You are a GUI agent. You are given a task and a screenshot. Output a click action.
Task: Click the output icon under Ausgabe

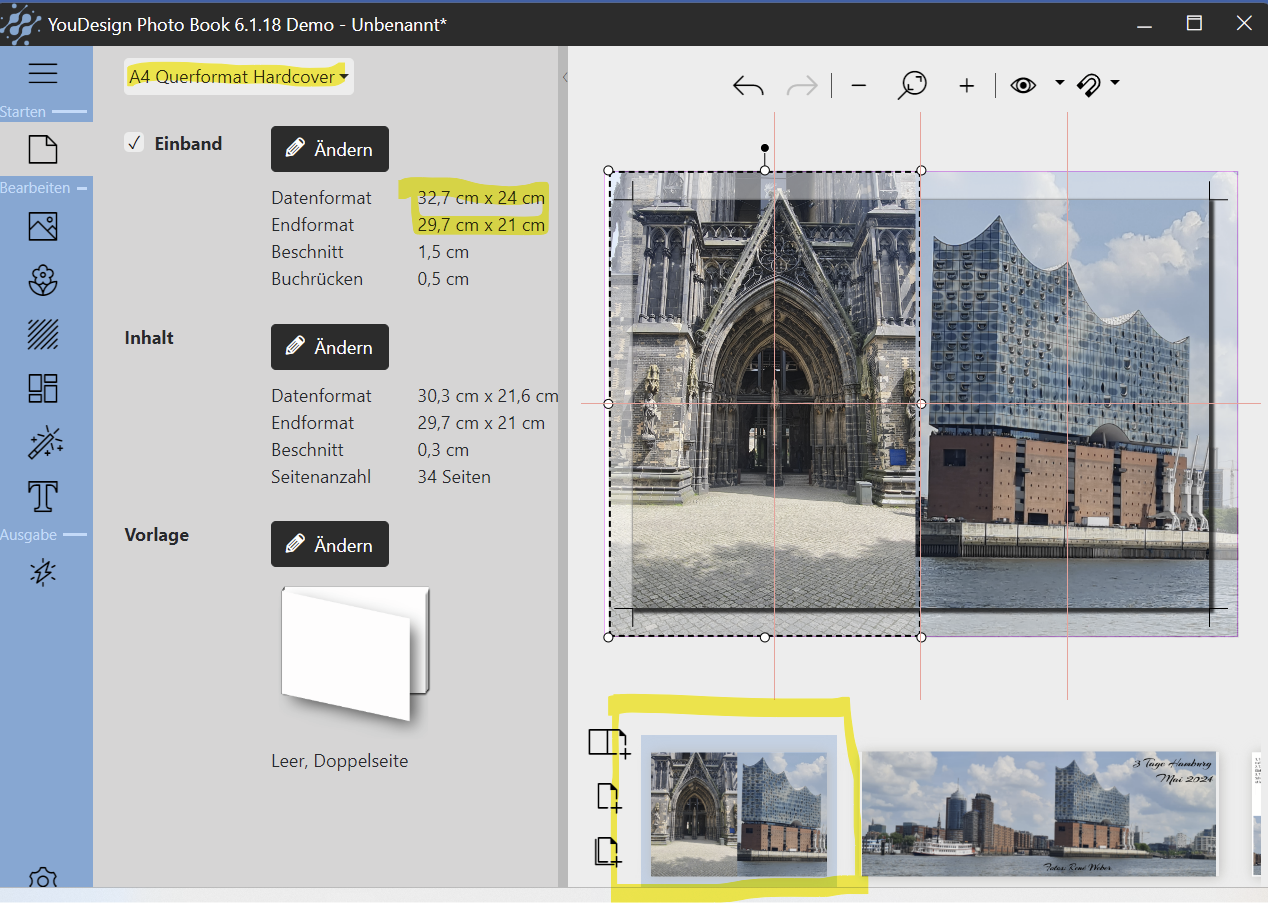pyautogui.click(x=43, y=572)
